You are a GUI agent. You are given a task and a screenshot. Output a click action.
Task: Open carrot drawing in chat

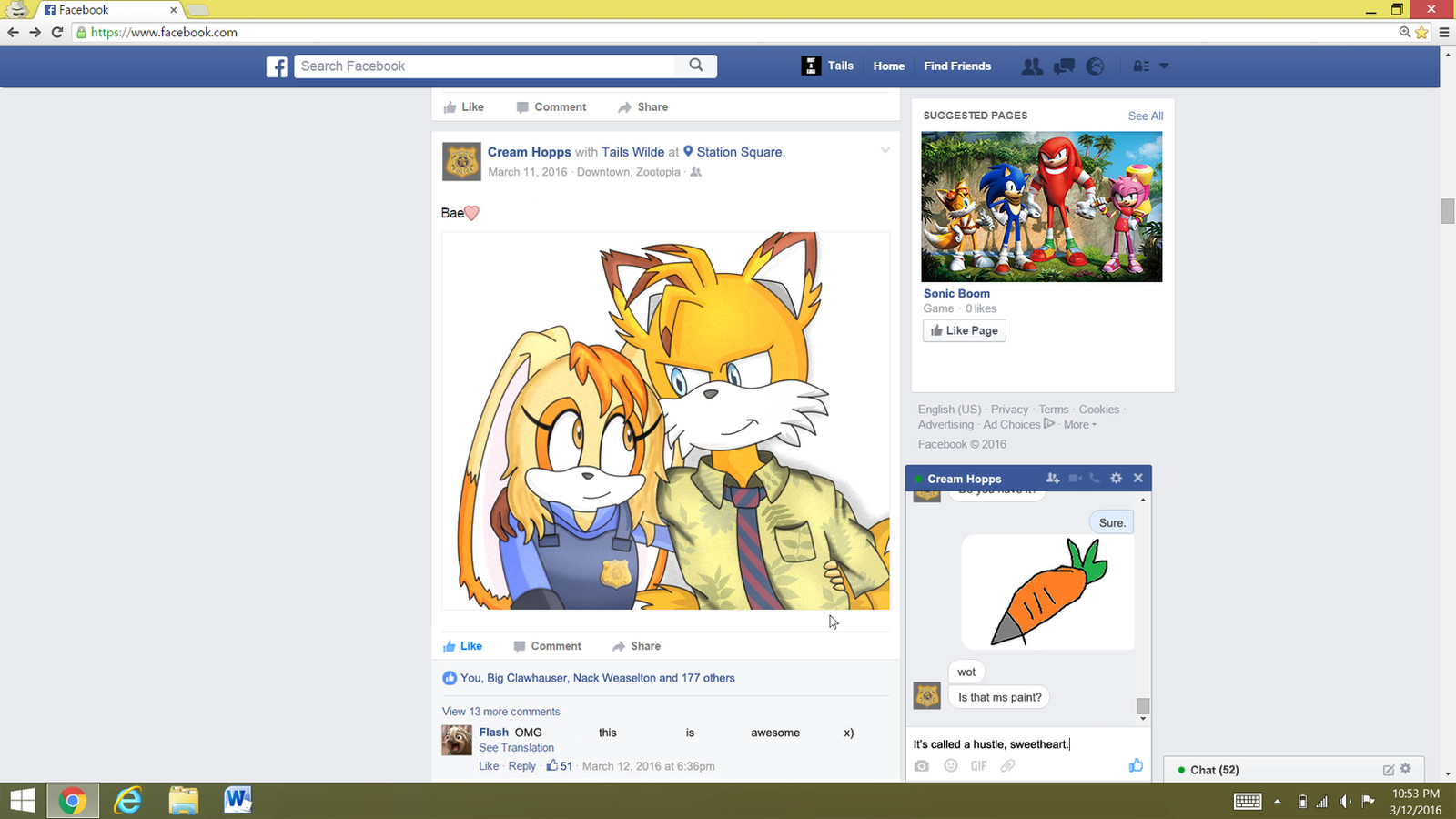[x=1047, y=591]
